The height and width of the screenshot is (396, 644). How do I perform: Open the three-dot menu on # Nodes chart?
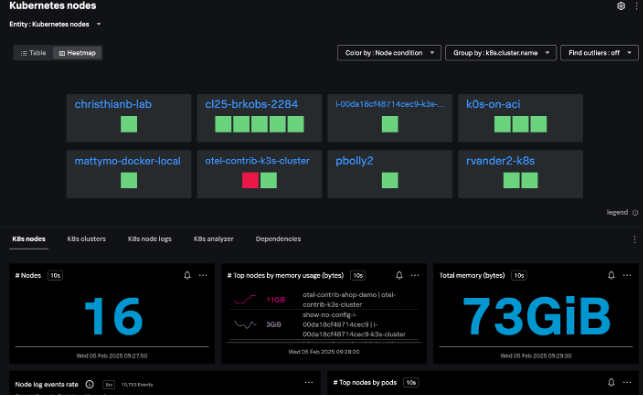tap(203, 275)
